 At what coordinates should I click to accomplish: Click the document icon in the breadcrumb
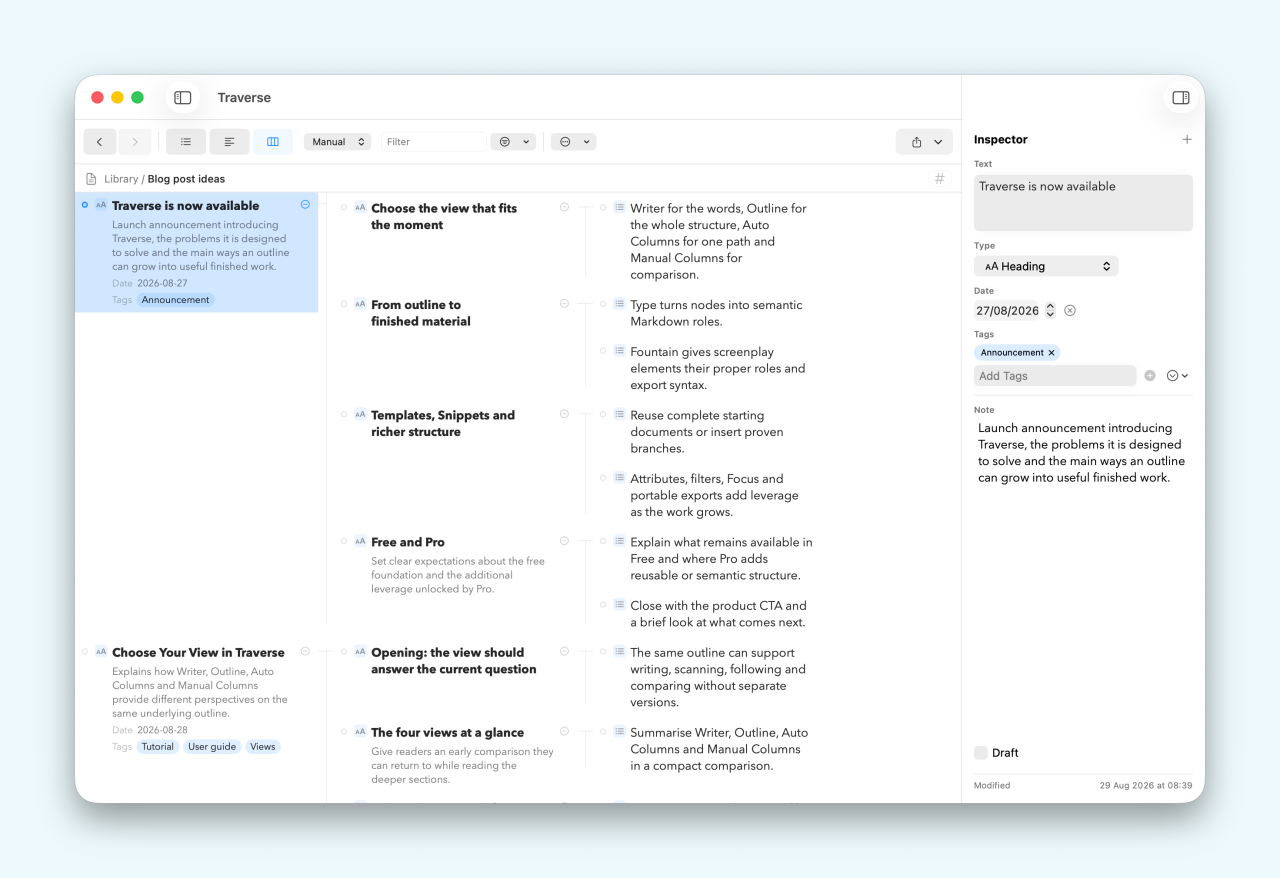pos(92,179)
